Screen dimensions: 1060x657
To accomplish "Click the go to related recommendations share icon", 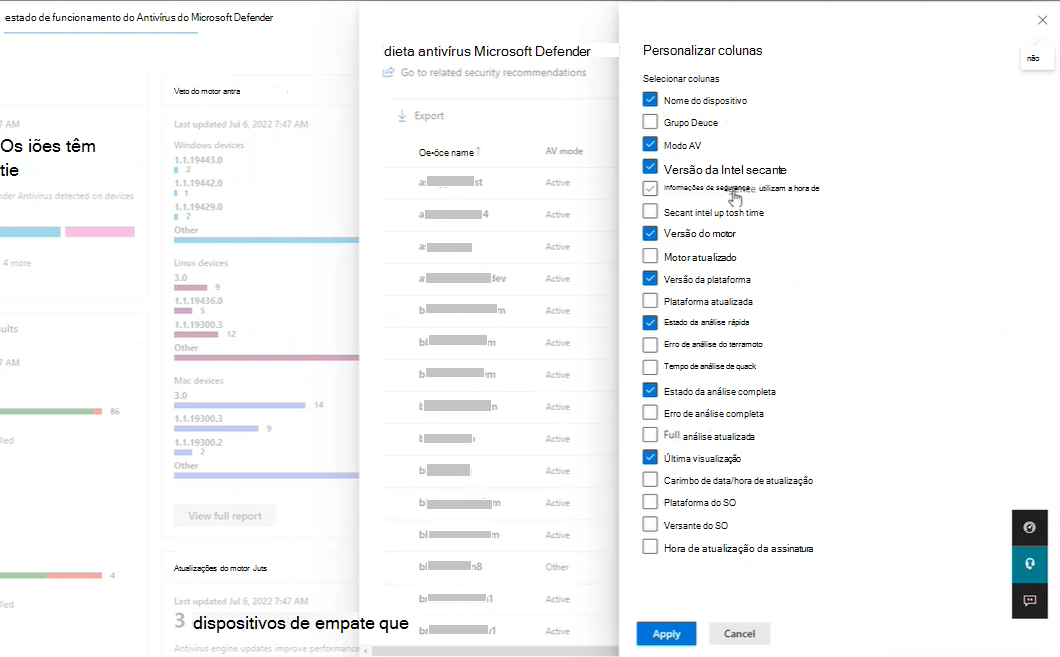I will click(389, 72).
